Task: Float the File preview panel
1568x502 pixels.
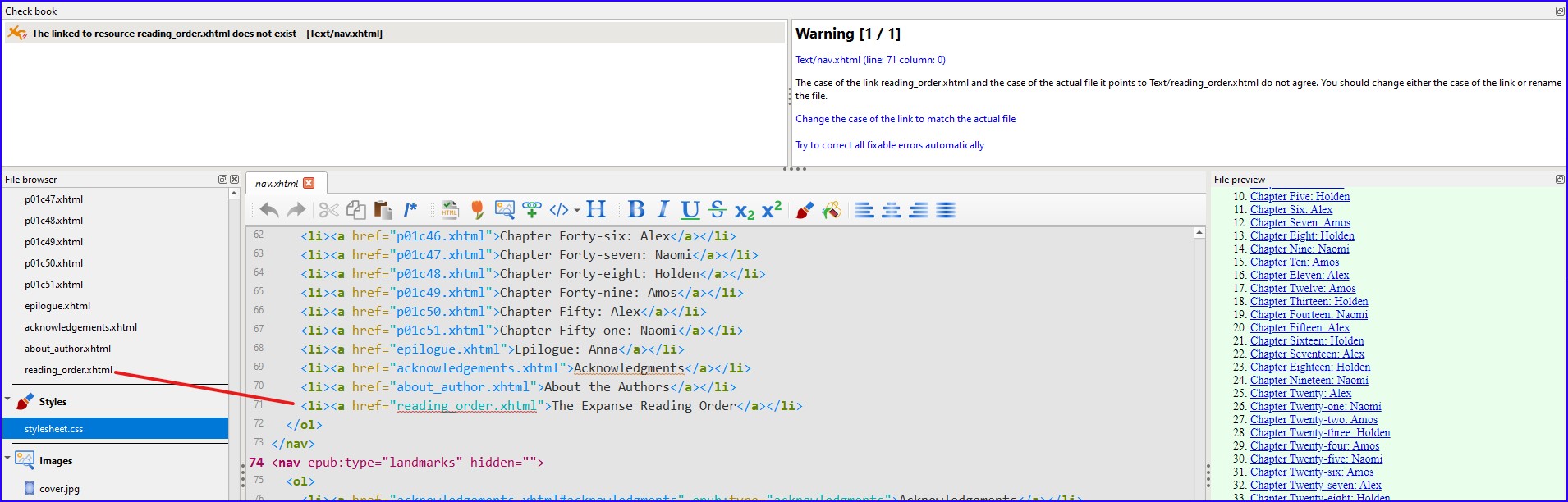Action: [x=1560, y=179]
